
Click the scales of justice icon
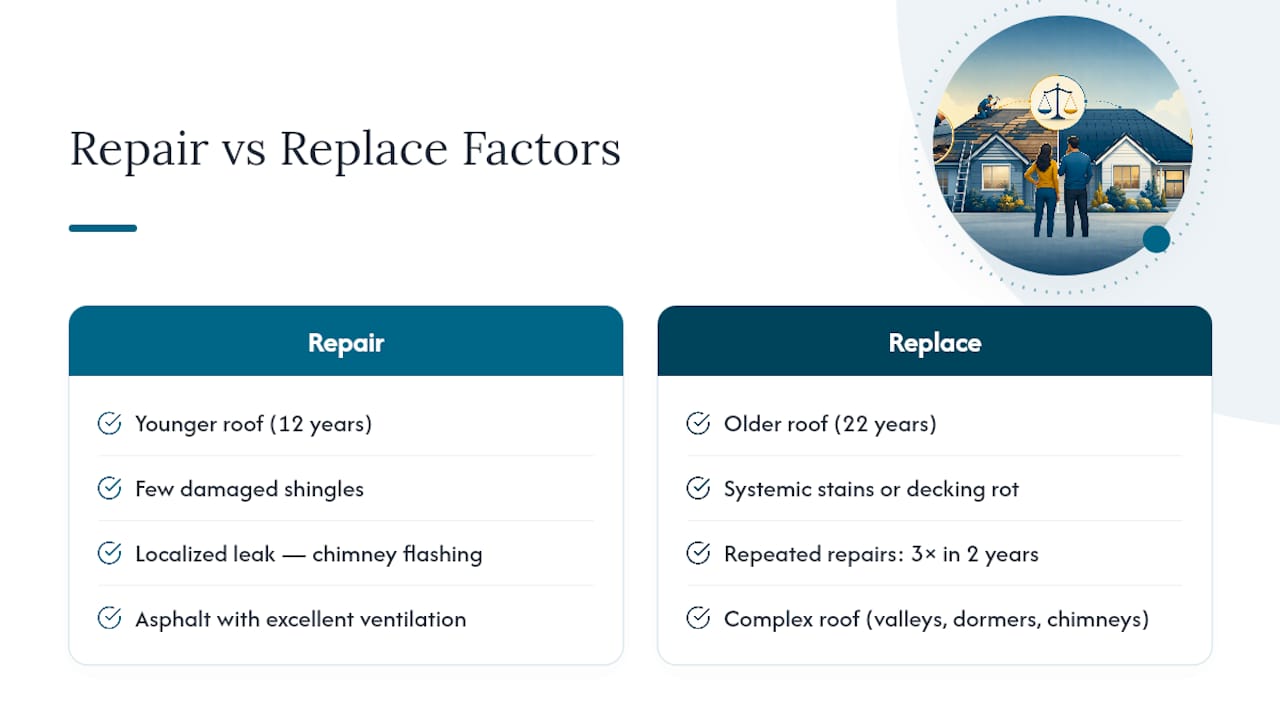[1058, 101]
